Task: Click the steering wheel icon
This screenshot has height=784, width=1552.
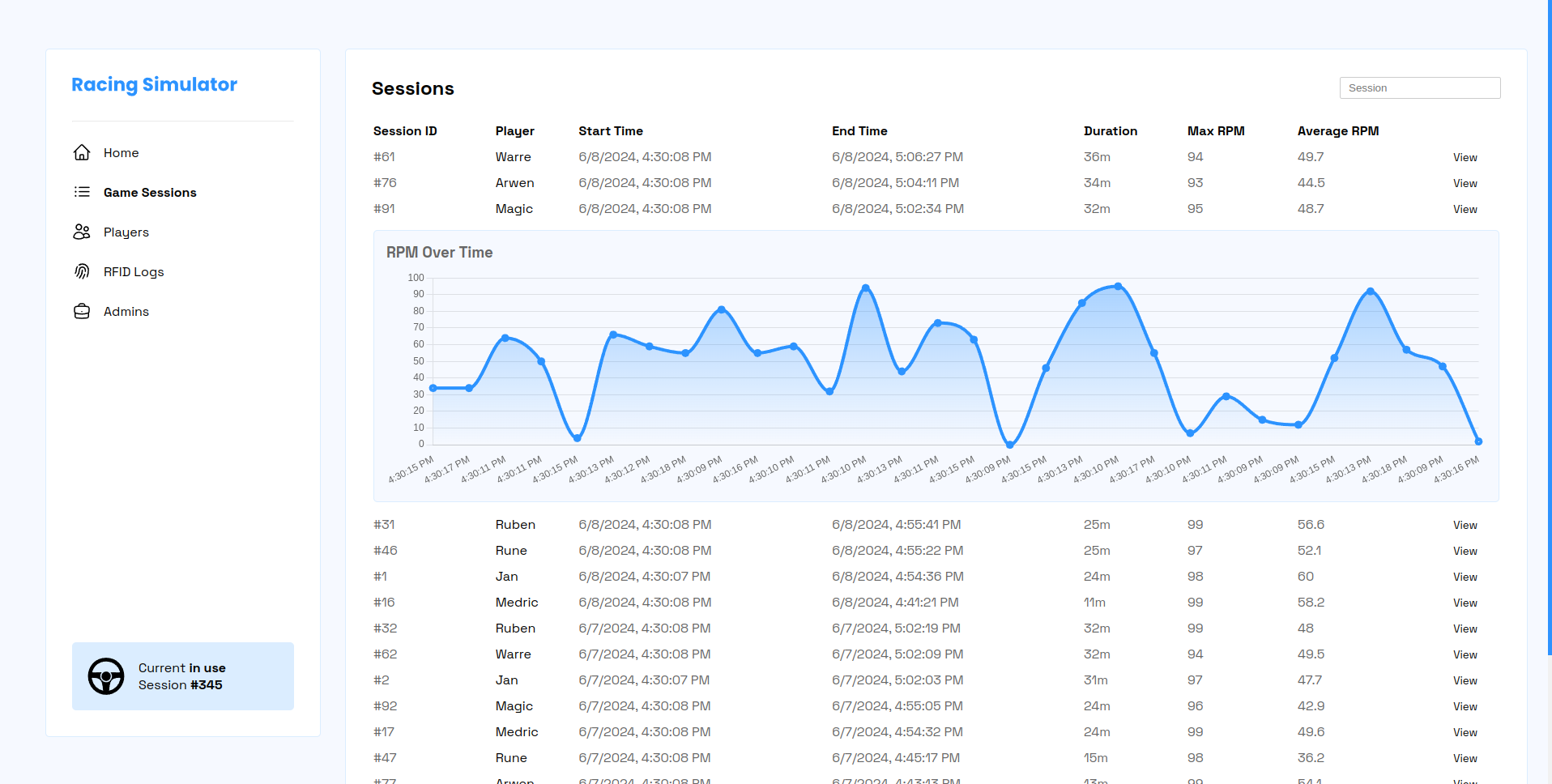Action: click(106, 676)
